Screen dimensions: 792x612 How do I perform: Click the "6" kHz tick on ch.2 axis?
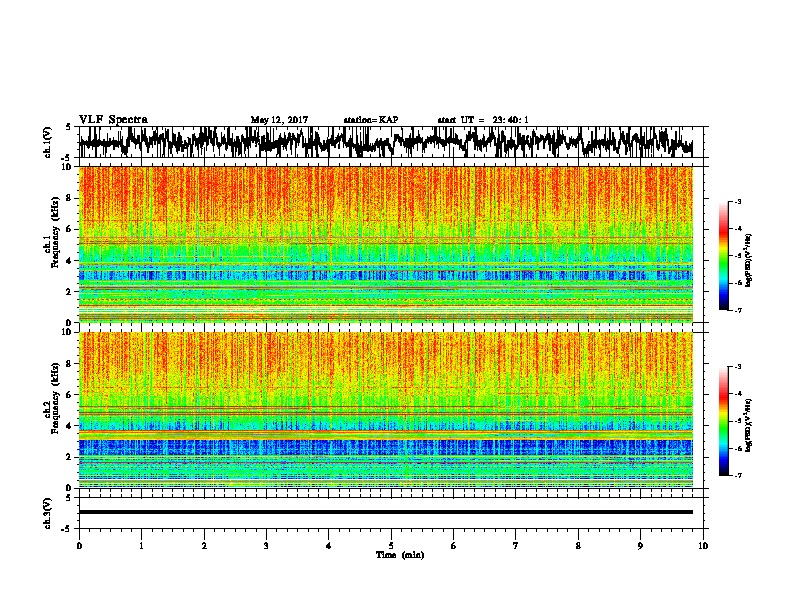click(x=70, y=395)
